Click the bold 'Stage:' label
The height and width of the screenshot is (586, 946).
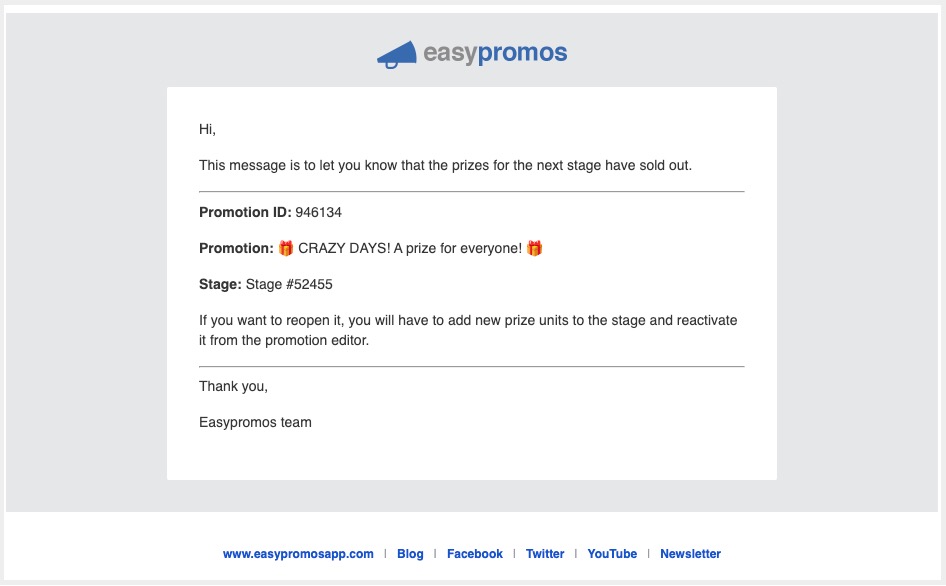[x=220, y=285]
